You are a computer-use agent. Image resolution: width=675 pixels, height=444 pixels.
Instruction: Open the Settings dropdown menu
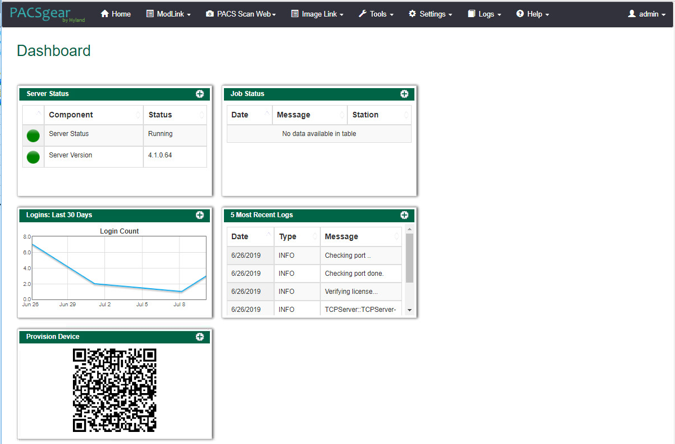pyautogui.click(x=430, y=14)
